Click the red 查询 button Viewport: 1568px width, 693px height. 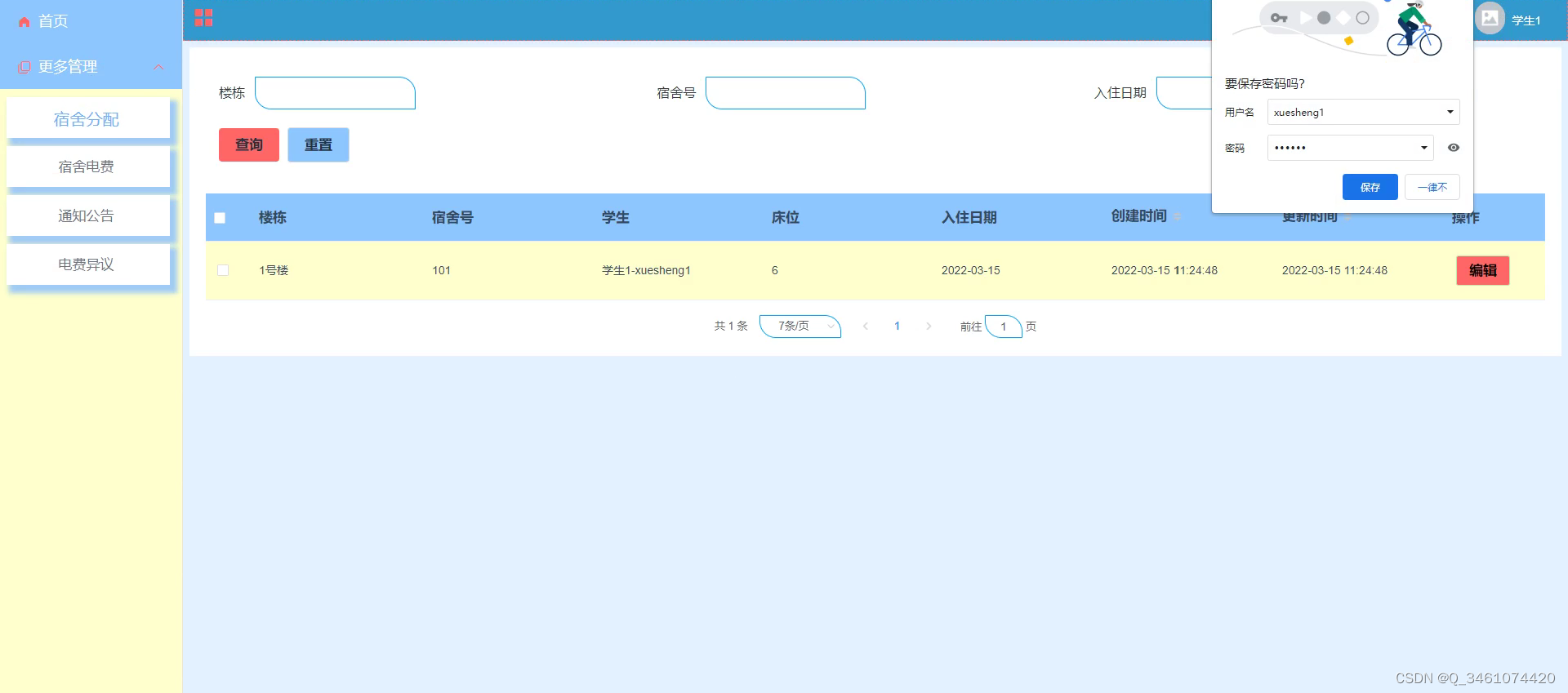[x=249, y=144]
